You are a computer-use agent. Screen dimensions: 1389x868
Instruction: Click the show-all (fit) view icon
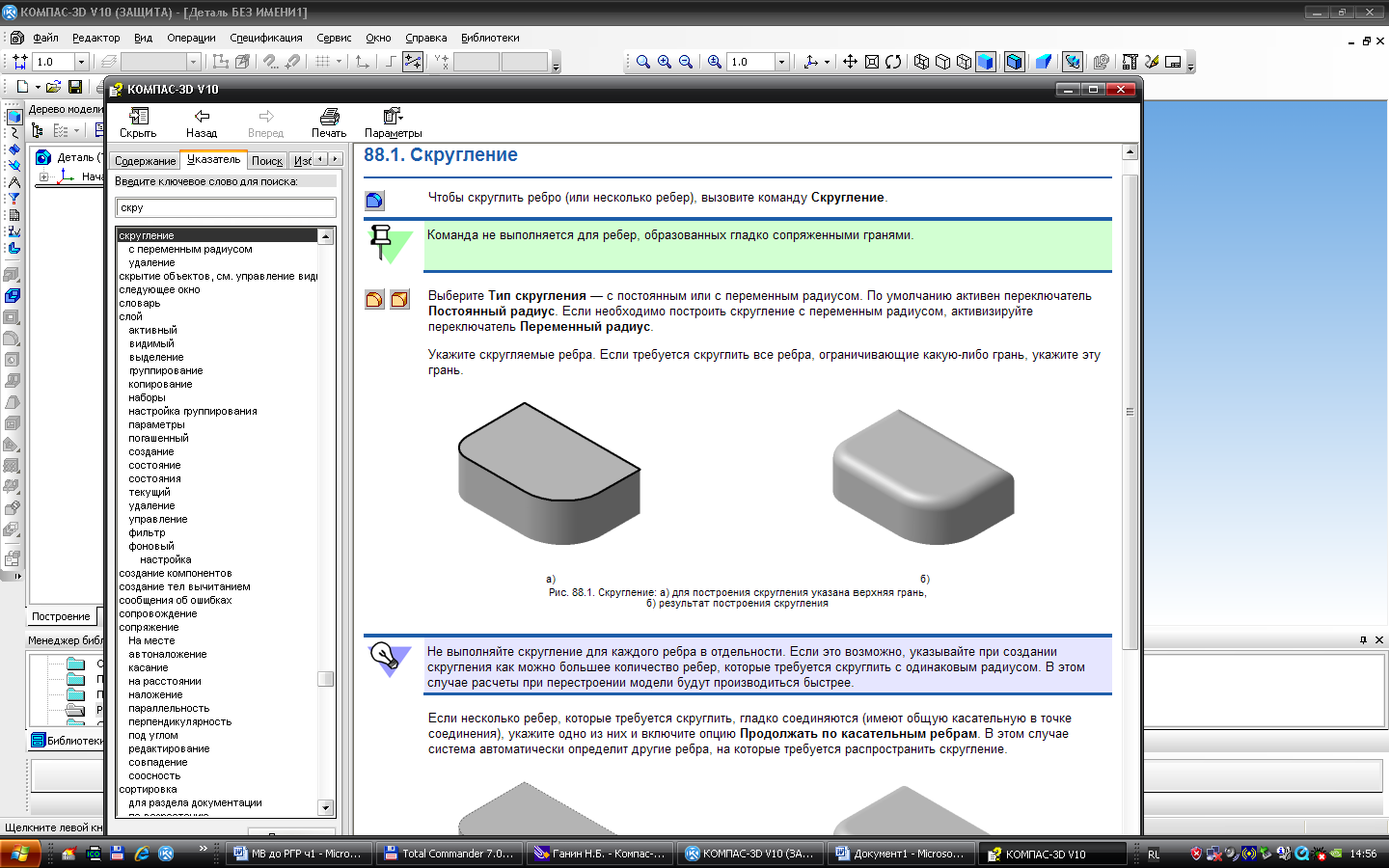click(872, 62)
